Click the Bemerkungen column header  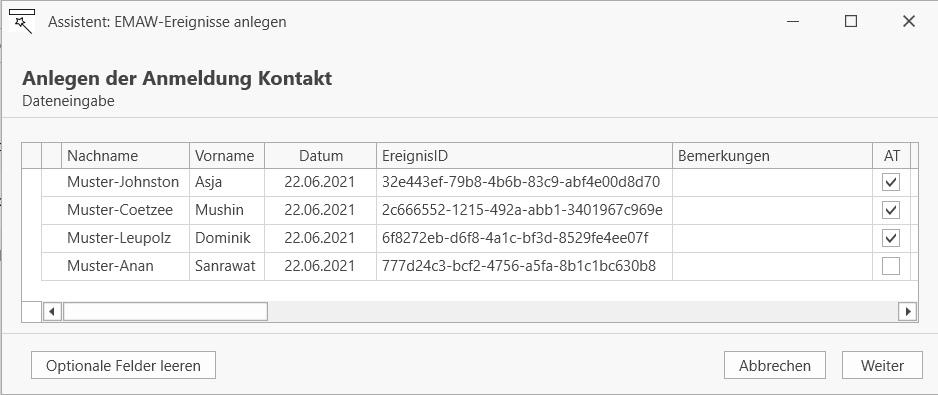pyautogui.click(x=772, y=156)
